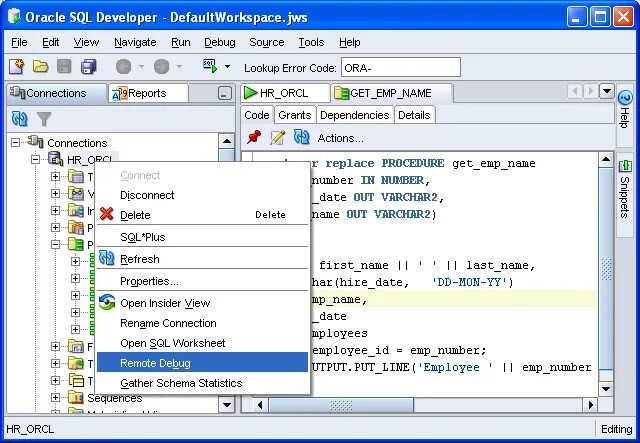The height and width of the screenshot is (443, 640).
Task: Switch to the Details tab
Action: (414, 115)
